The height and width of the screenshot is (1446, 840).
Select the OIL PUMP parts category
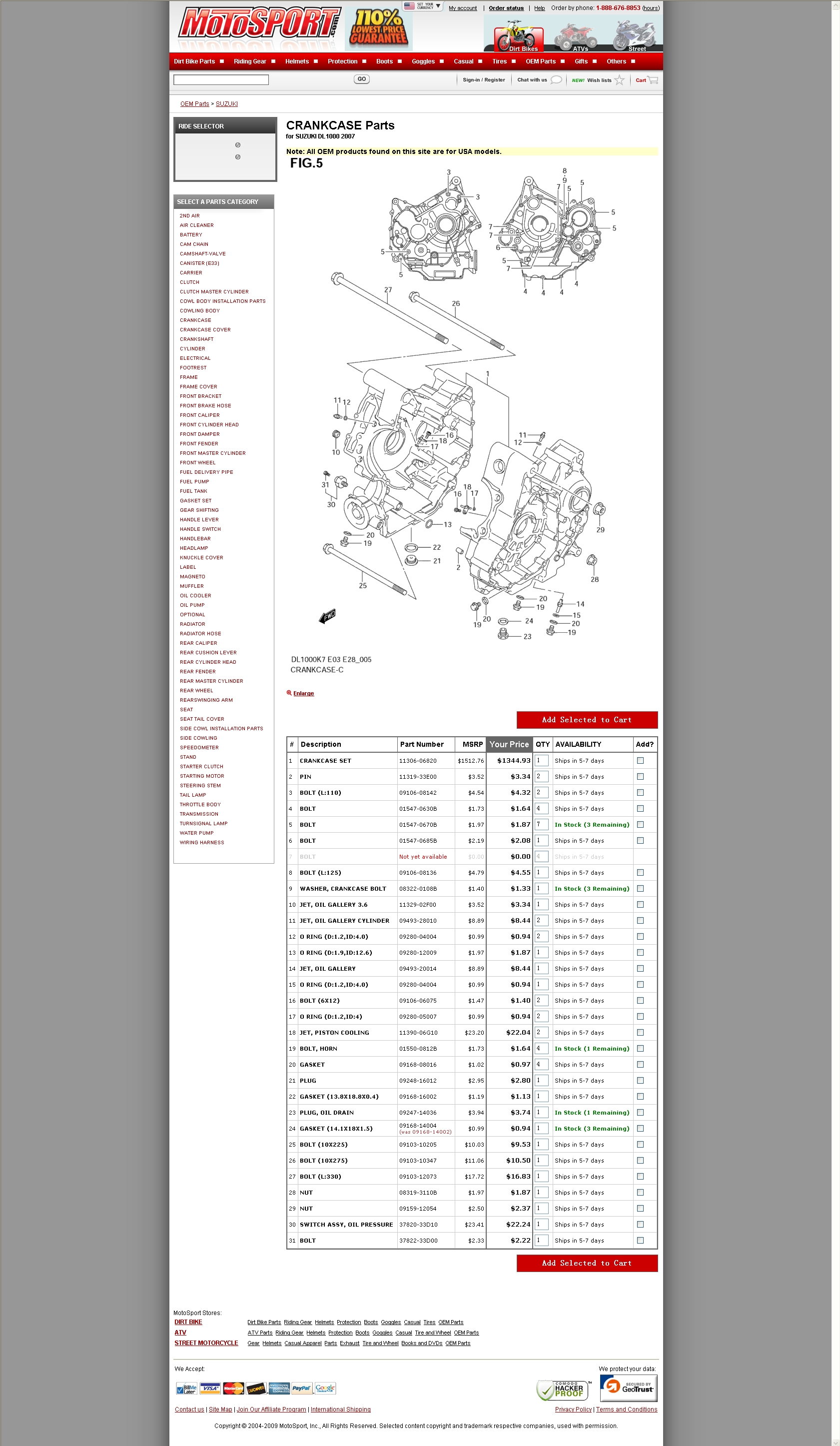192,605
